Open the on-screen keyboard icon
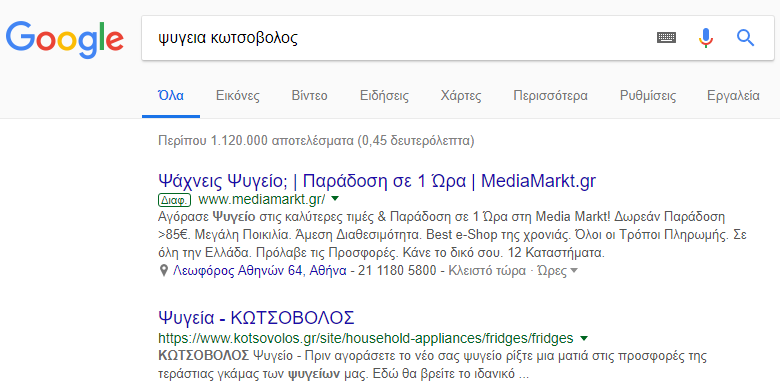 [x=666, y=38]
